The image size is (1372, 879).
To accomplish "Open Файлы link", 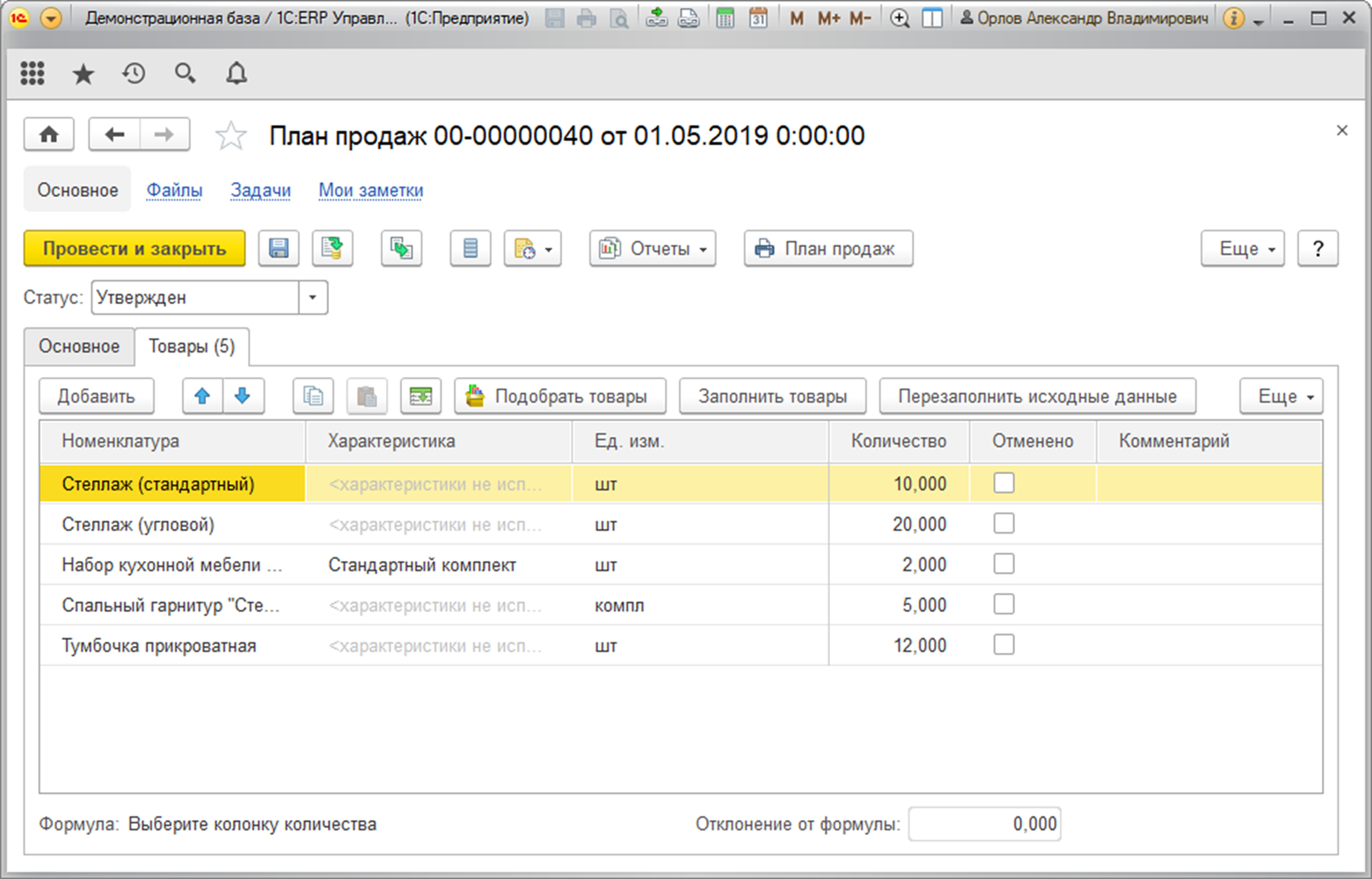I will 174,190.
